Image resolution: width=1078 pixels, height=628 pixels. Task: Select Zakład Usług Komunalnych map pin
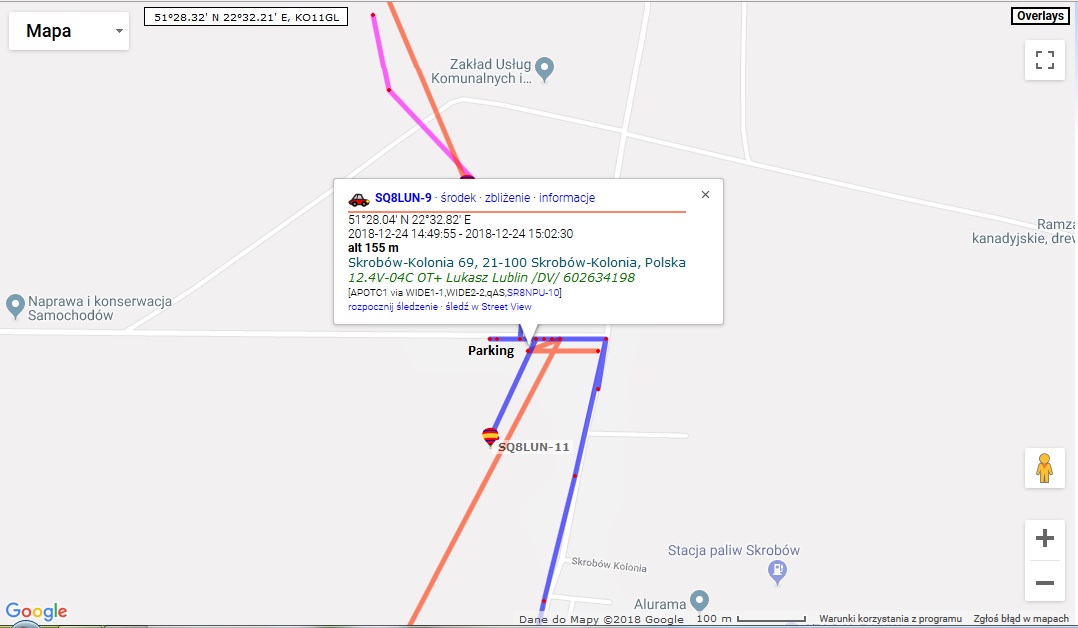(544, 69)
